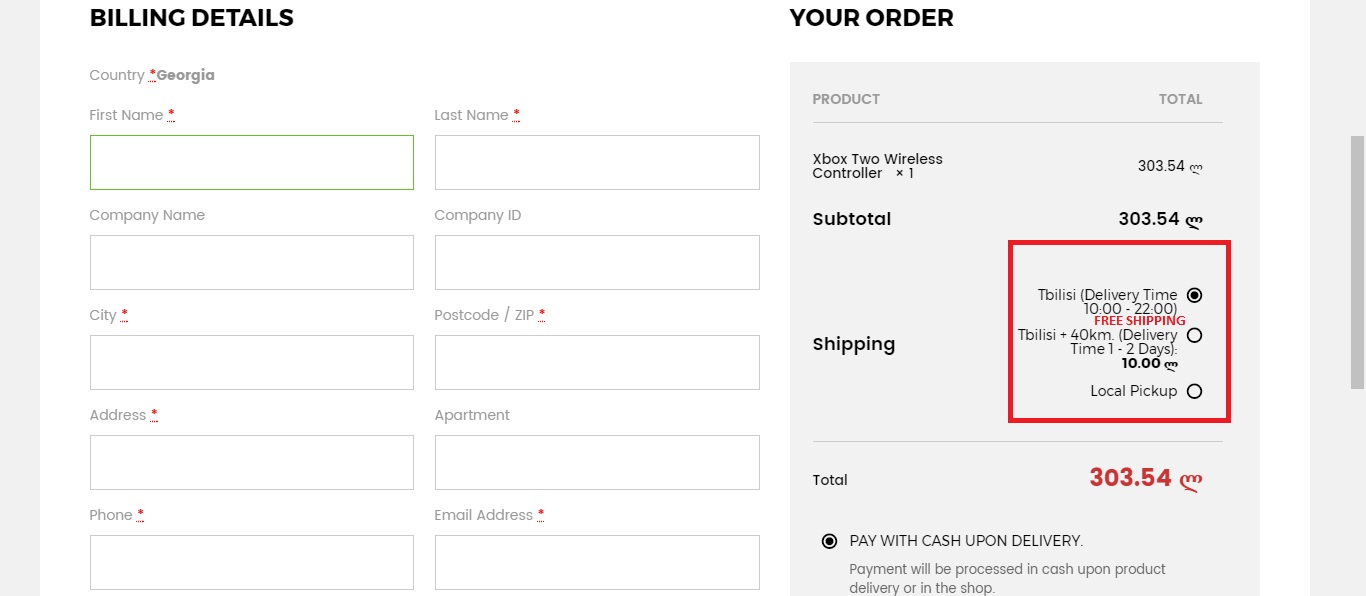Select the Local Pickup shipping option
This screenshot has height=596, width=1366.
pyautogui.click(x=1194, y=391)
